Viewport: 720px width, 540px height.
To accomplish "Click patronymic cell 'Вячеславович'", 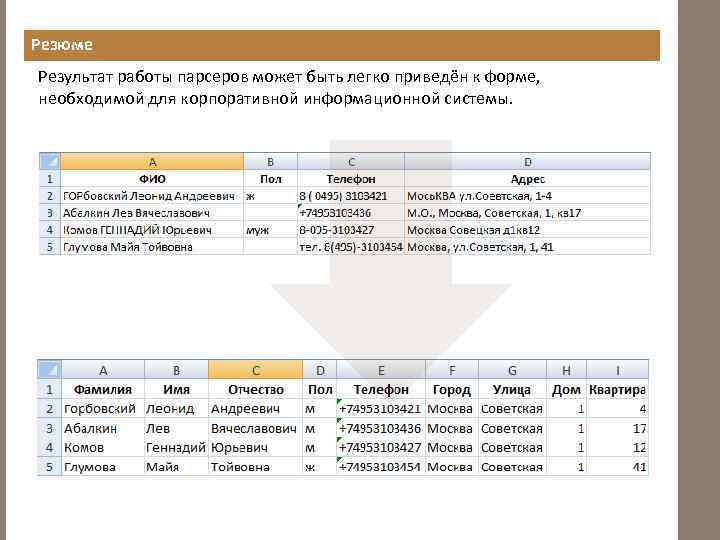I will (x=256, y=428).
